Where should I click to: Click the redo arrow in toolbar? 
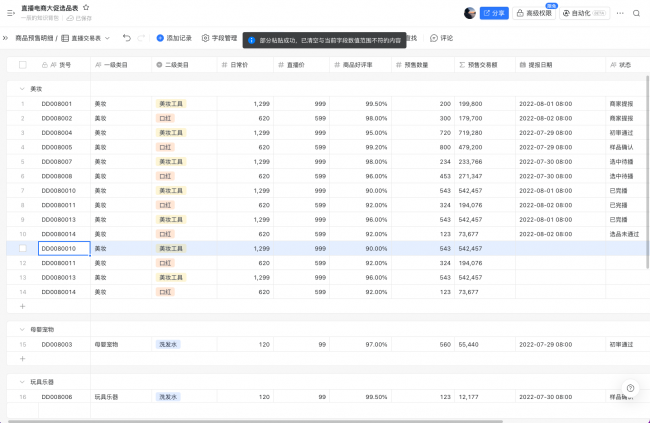tap(141, 38)
